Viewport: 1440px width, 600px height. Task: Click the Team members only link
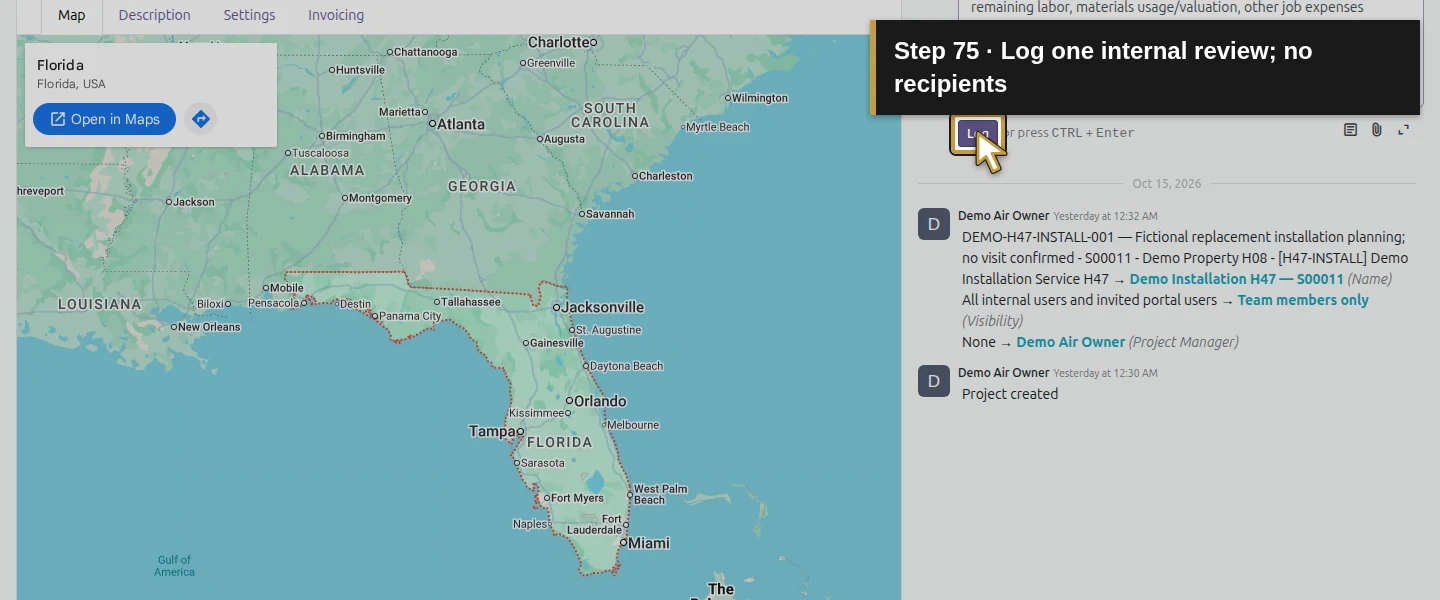click(x=1303, y=300)
